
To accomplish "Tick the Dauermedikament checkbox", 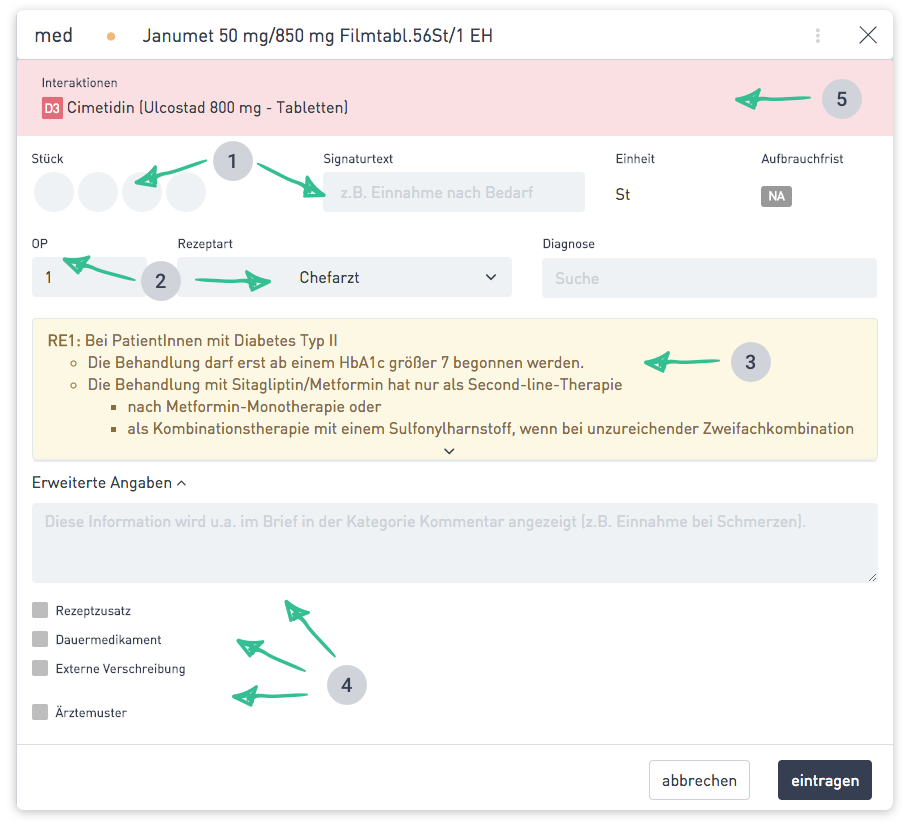I will click(40, 639).
